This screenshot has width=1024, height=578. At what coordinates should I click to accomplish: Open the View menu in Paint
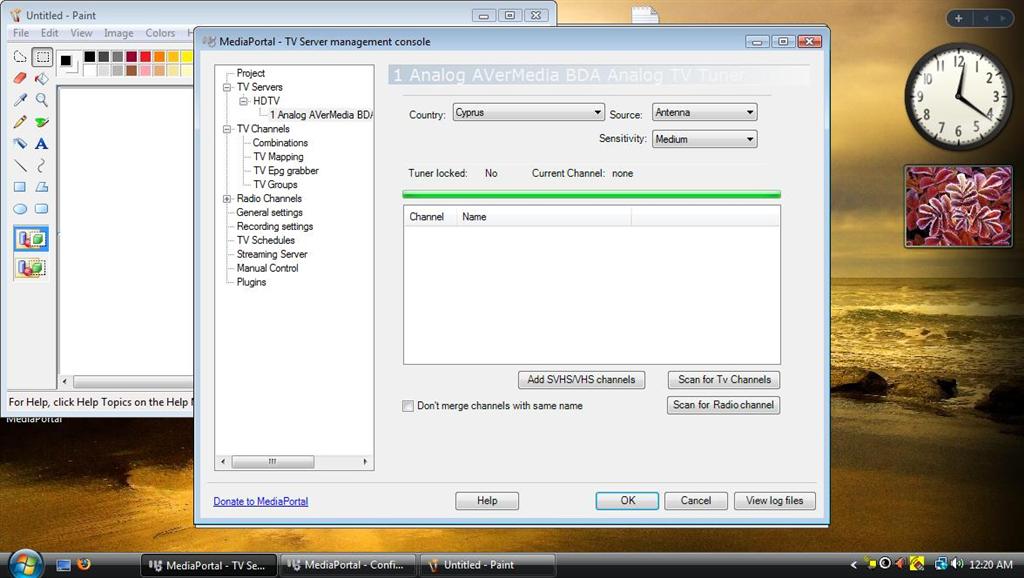click(82, 33)
